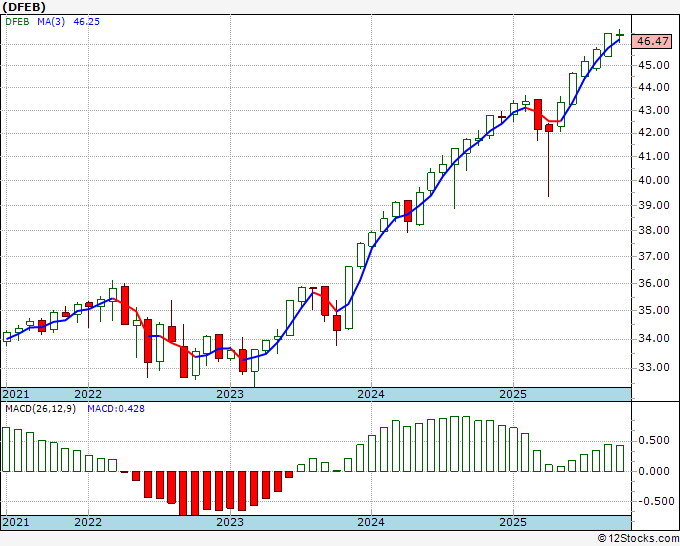Click 2023 on the price chart timeline
Screen dimensions: 680x546
[x=230, y=394]
